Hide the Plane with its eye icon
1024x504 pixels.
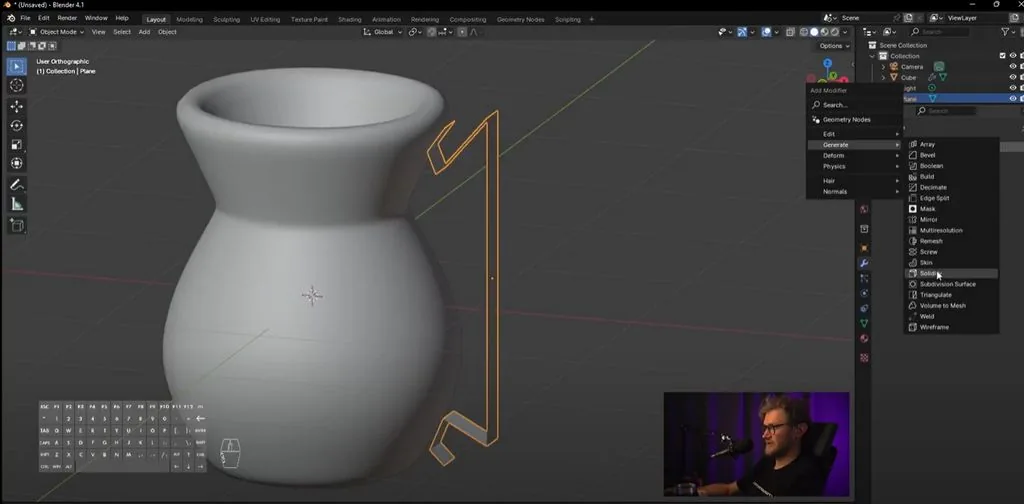point(1013,99)
